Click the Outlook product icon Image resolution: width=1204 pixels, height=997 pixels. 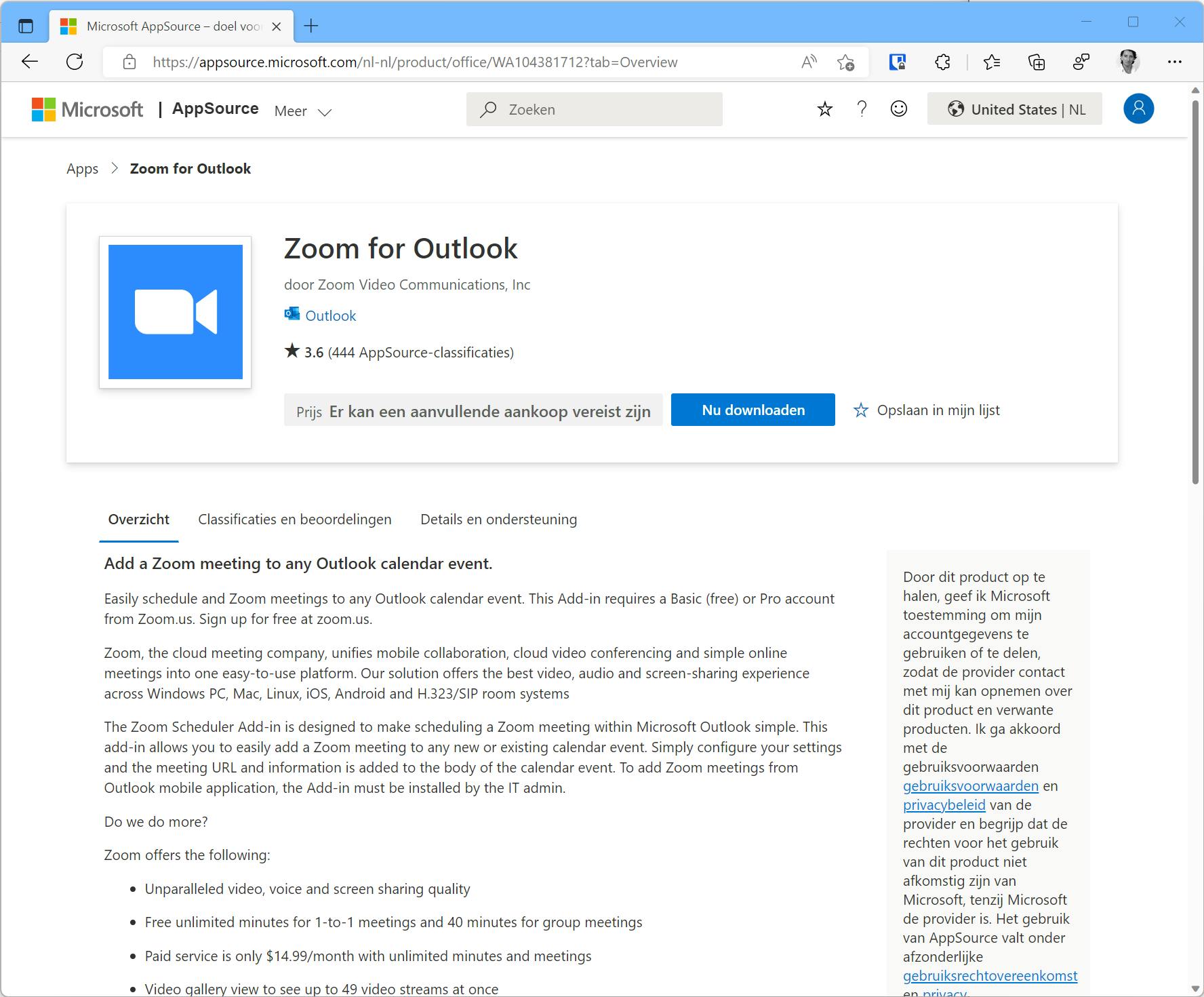coord(292,314)
